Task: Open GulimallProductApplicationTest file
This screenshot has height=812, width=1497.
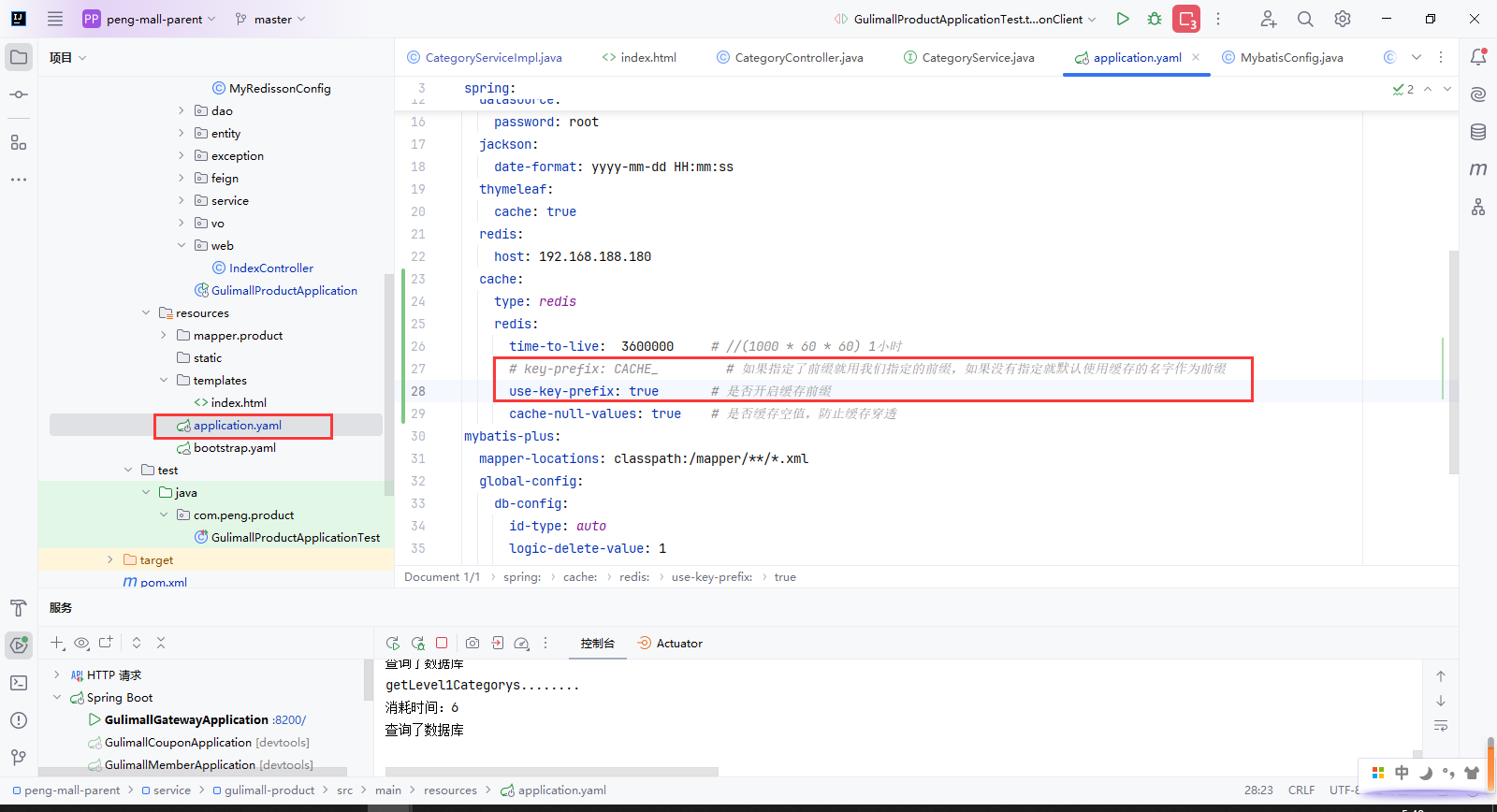Action: [296, 537]
